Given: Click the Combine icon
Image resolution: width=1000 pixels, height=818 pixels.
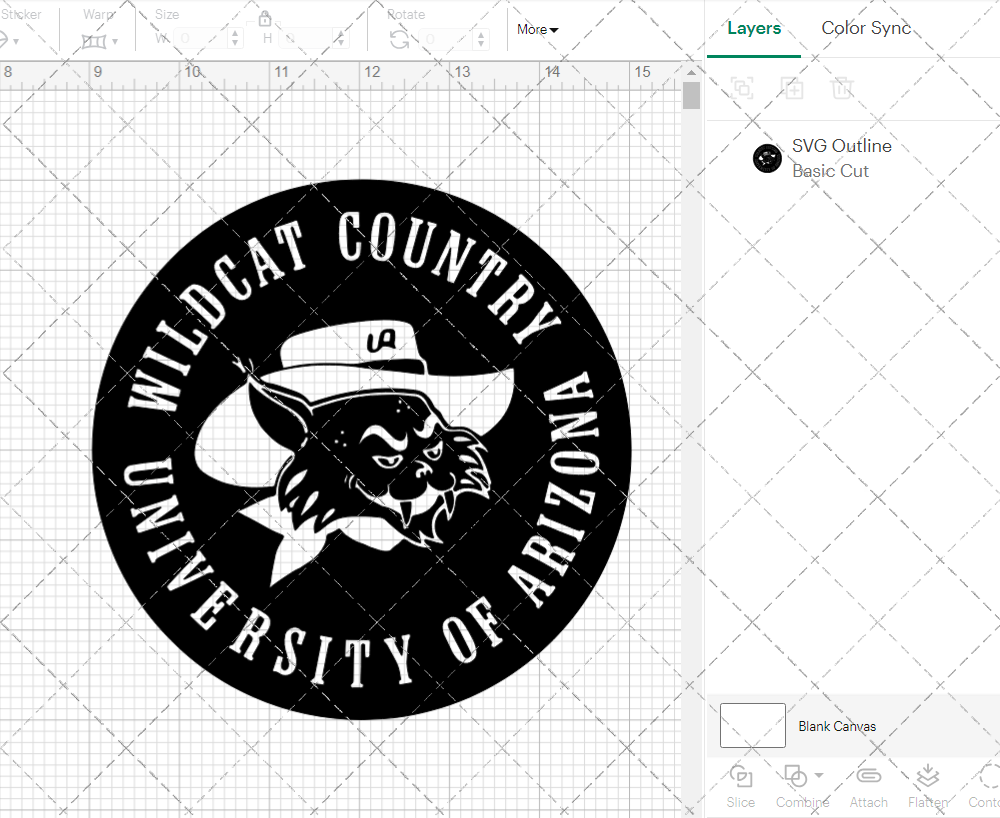Looking at the screenshot, I should point(796,776).
